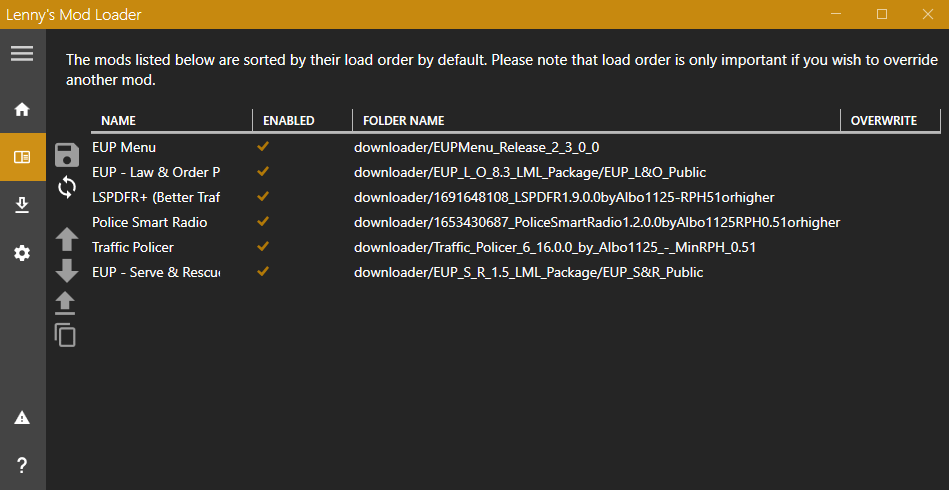Move selected mod up one position

pyautogui.click(x=66, y=238)
